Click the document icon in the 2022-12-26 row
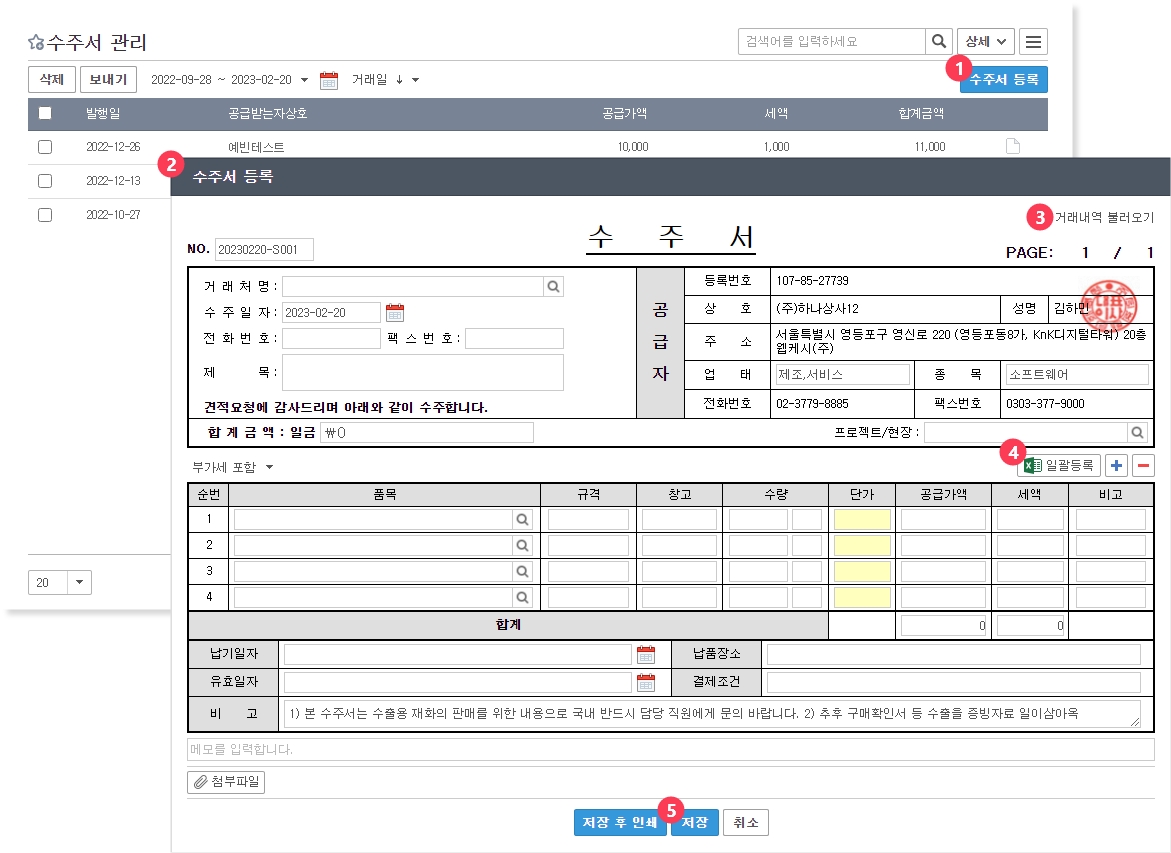The width and height of the screenshot is (1171, 853). (1012, 147)
